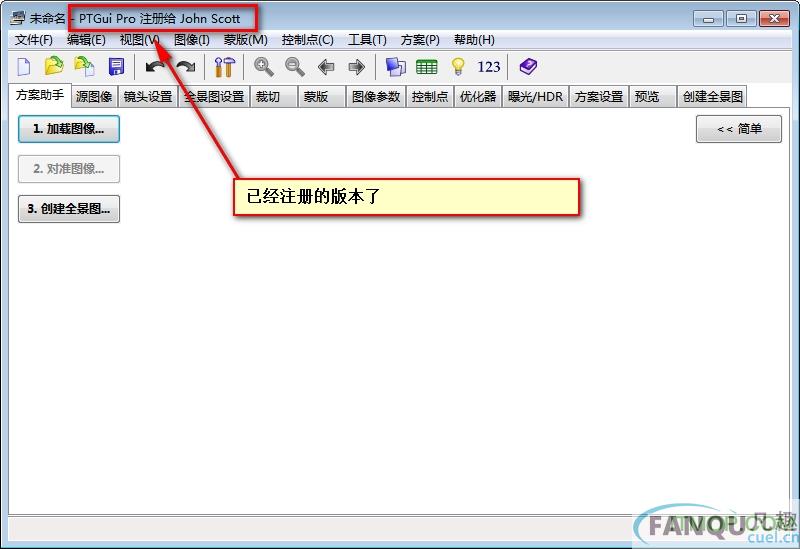Image resolution: width=800 pixels, height=549 pixels.
Task: Click the New project toolbar icon
Action: tap(24, 67)
